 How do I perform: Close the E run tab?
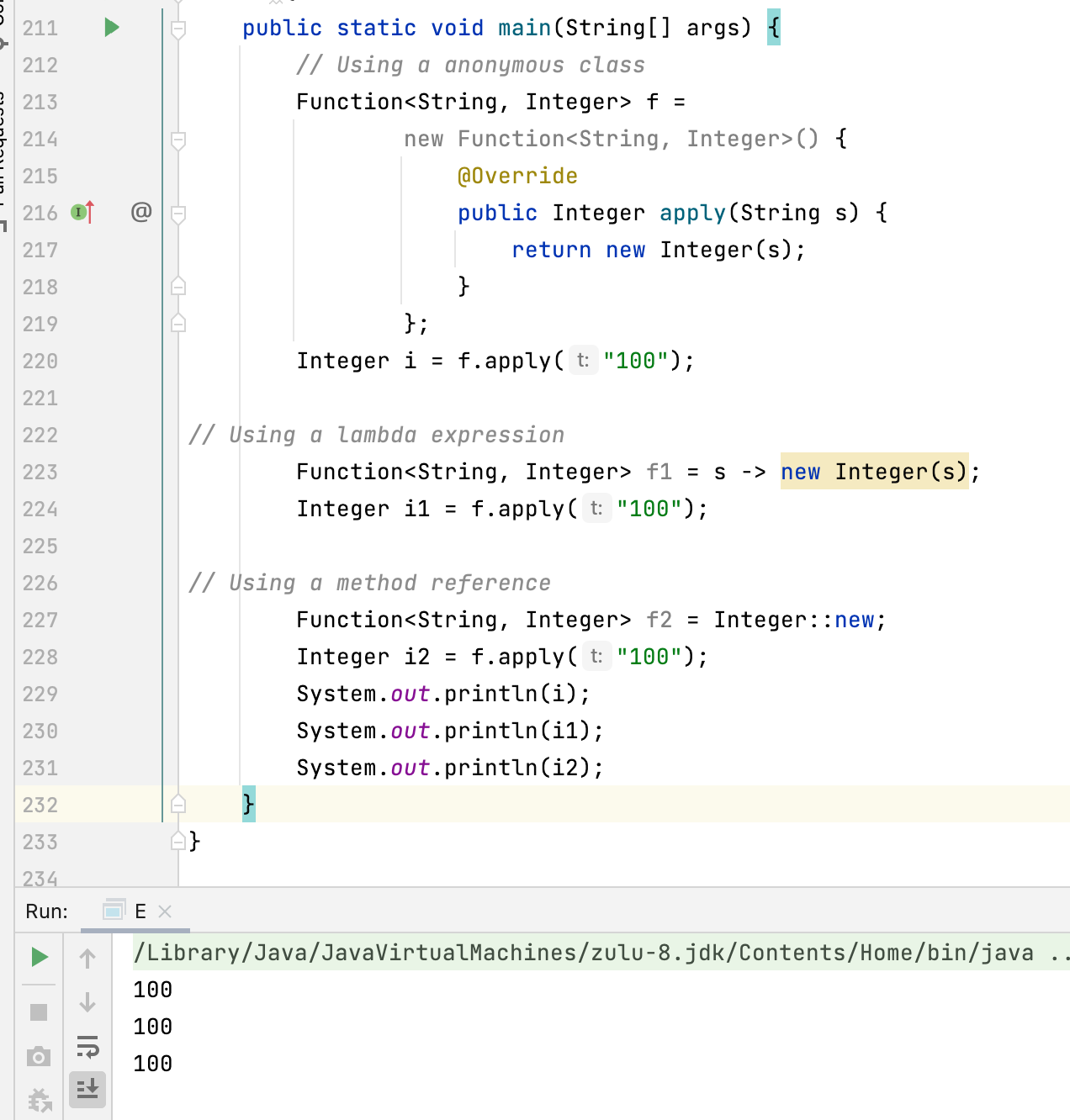(165, 911)
